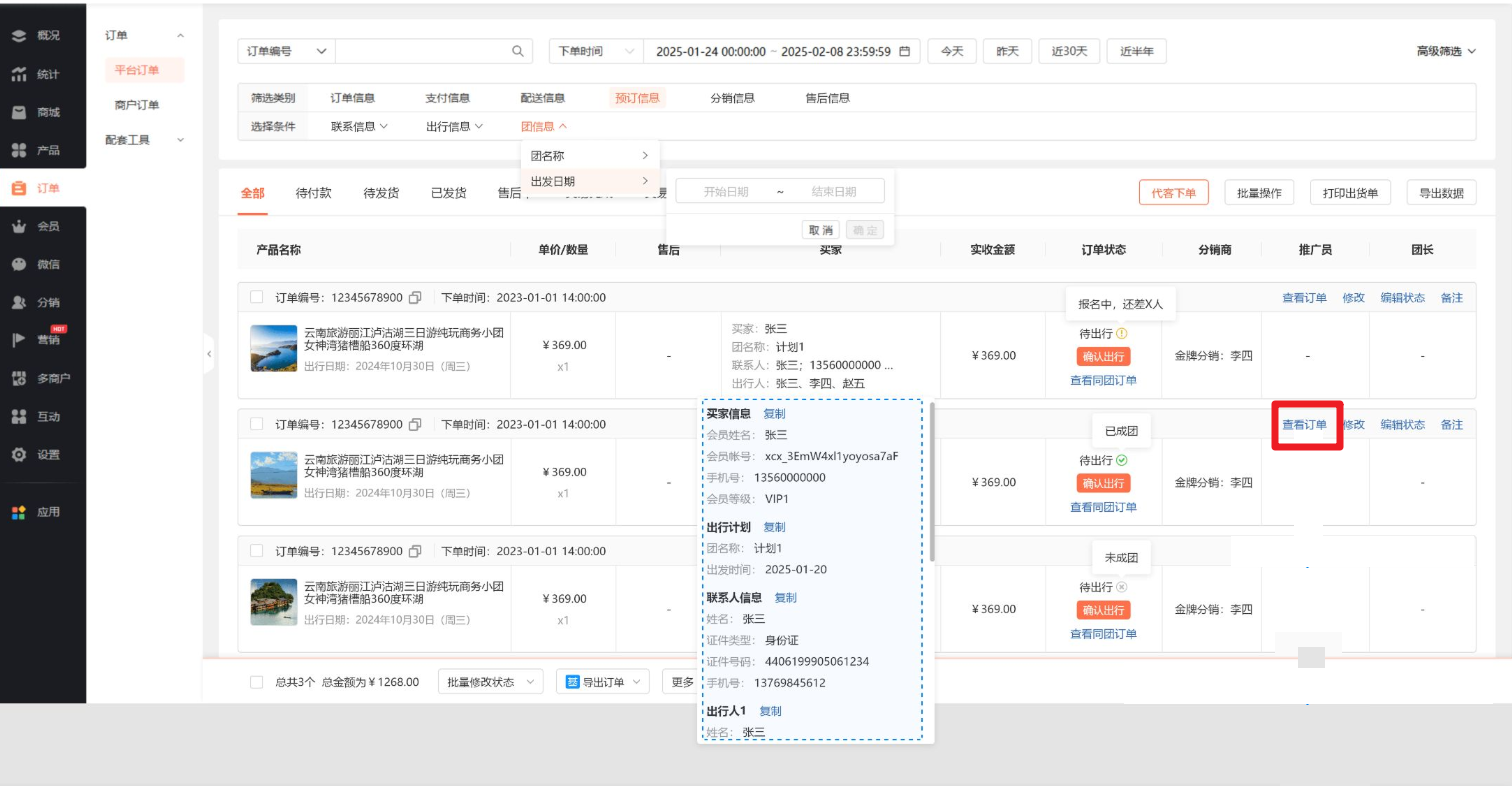Filter orders by 昨天

(x=1008, y=51)
